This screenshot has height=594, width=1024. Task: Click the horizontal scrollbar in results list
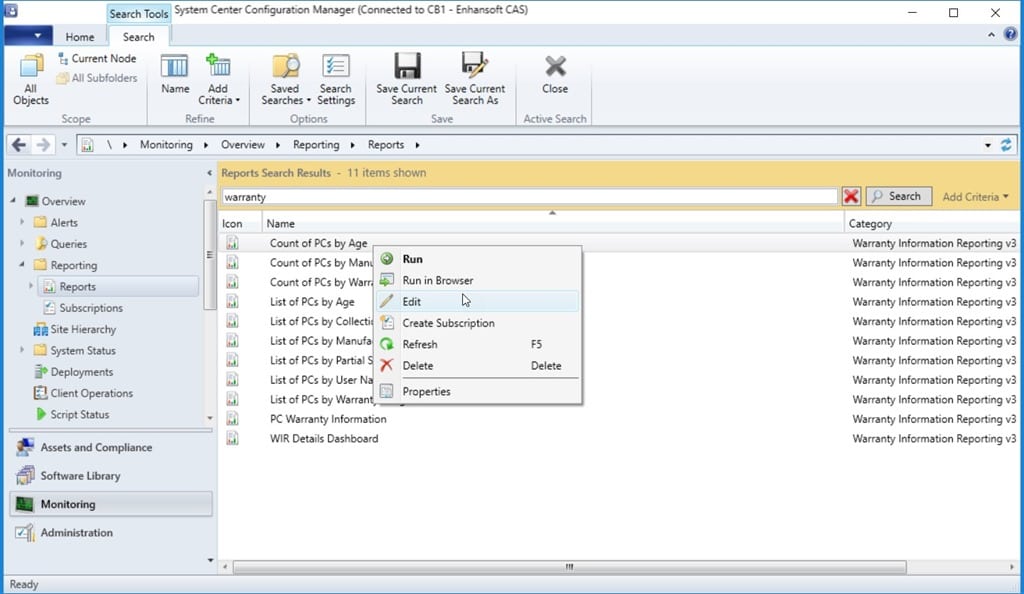click(569, 567)
